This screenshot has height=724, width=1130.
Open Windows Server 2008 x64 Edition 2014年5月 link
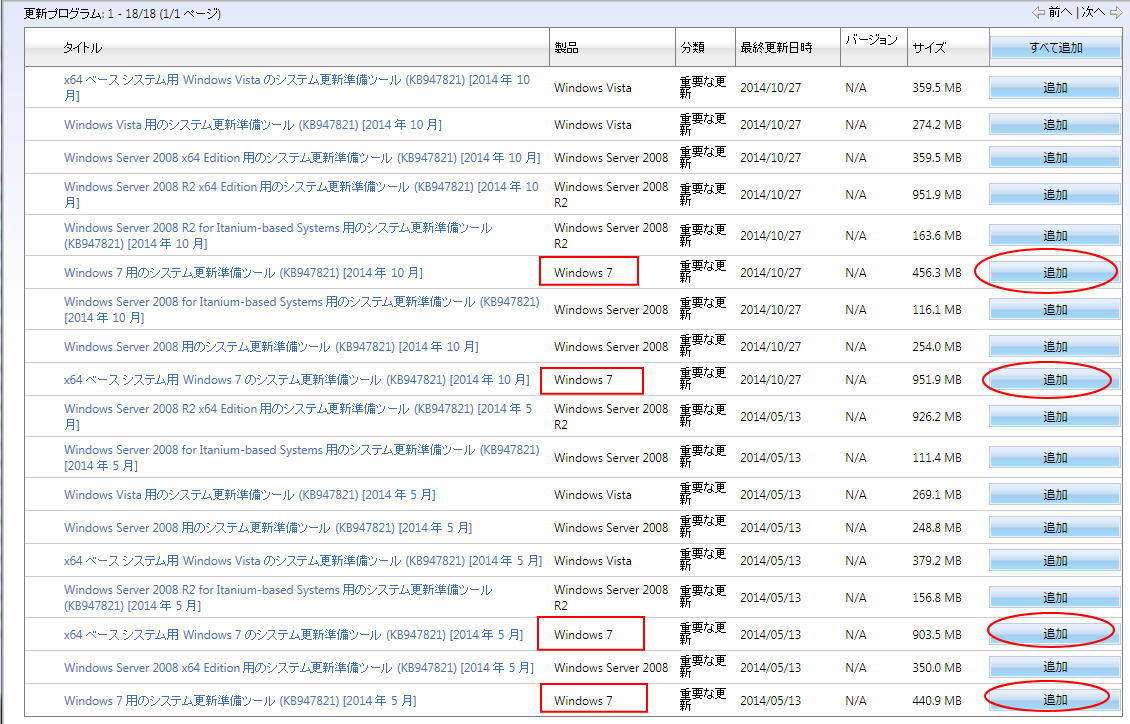click(298, 668)
